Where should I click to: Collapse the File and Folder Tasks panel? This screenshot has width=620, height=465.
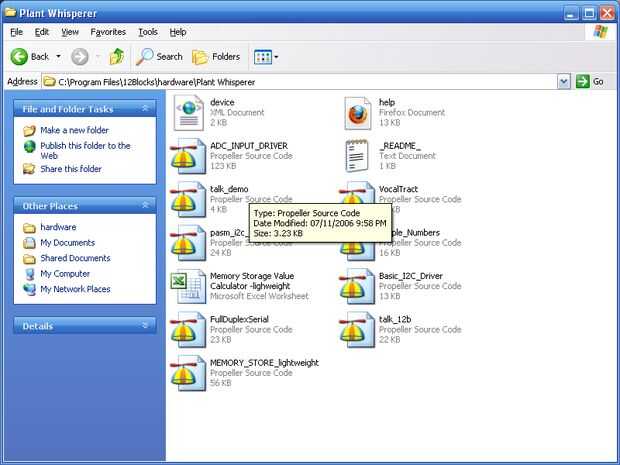tap(145, 108)
